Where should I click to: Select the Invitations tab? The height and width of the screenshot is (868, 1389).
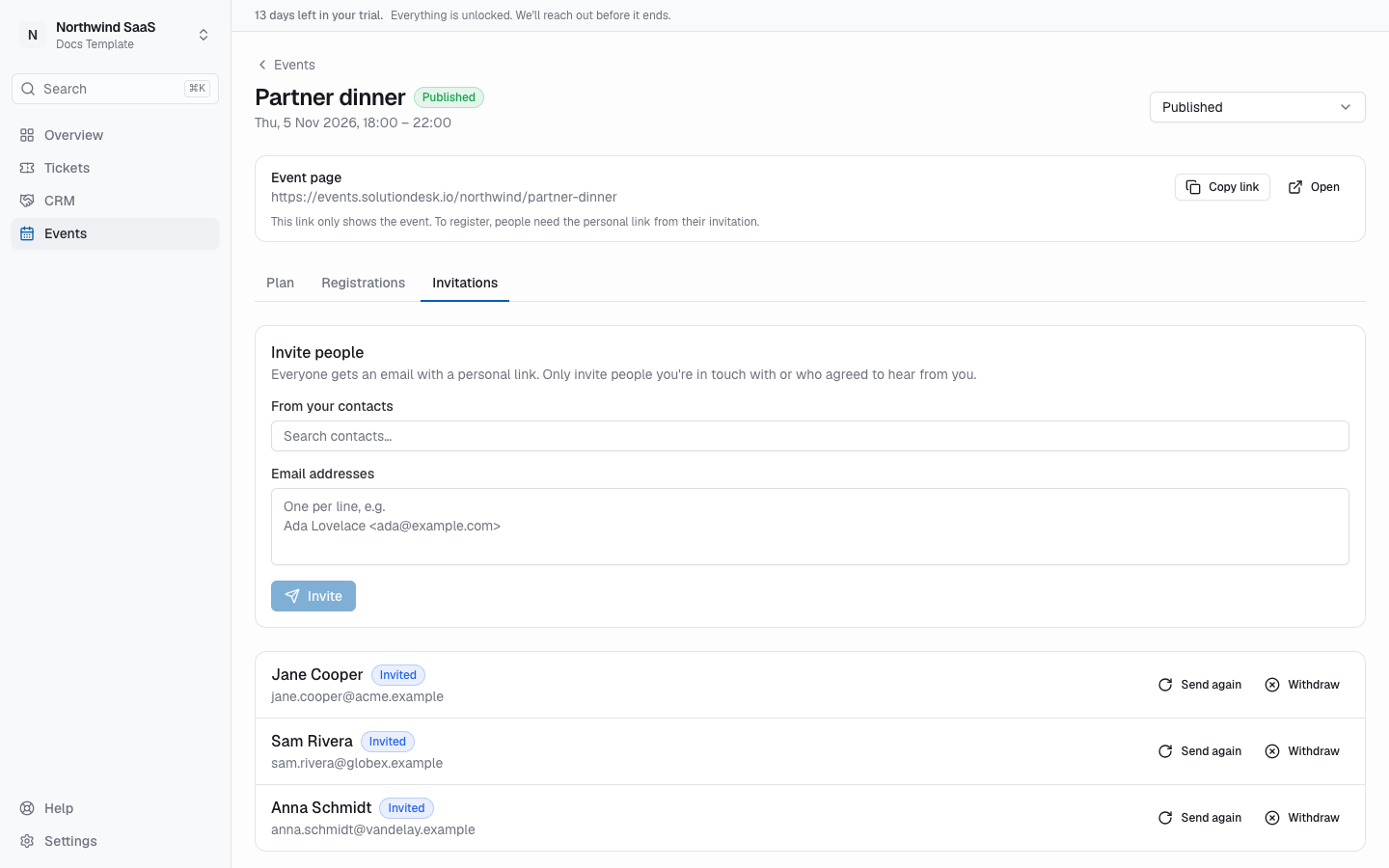click(465, 283)
